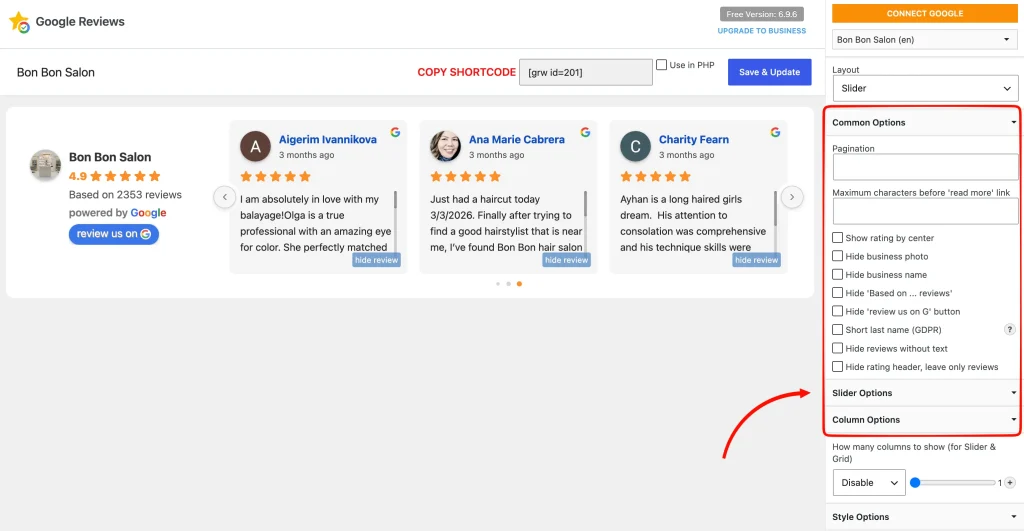Select the first slider pagination dot
1024x531 pixels.
(498, 284)
